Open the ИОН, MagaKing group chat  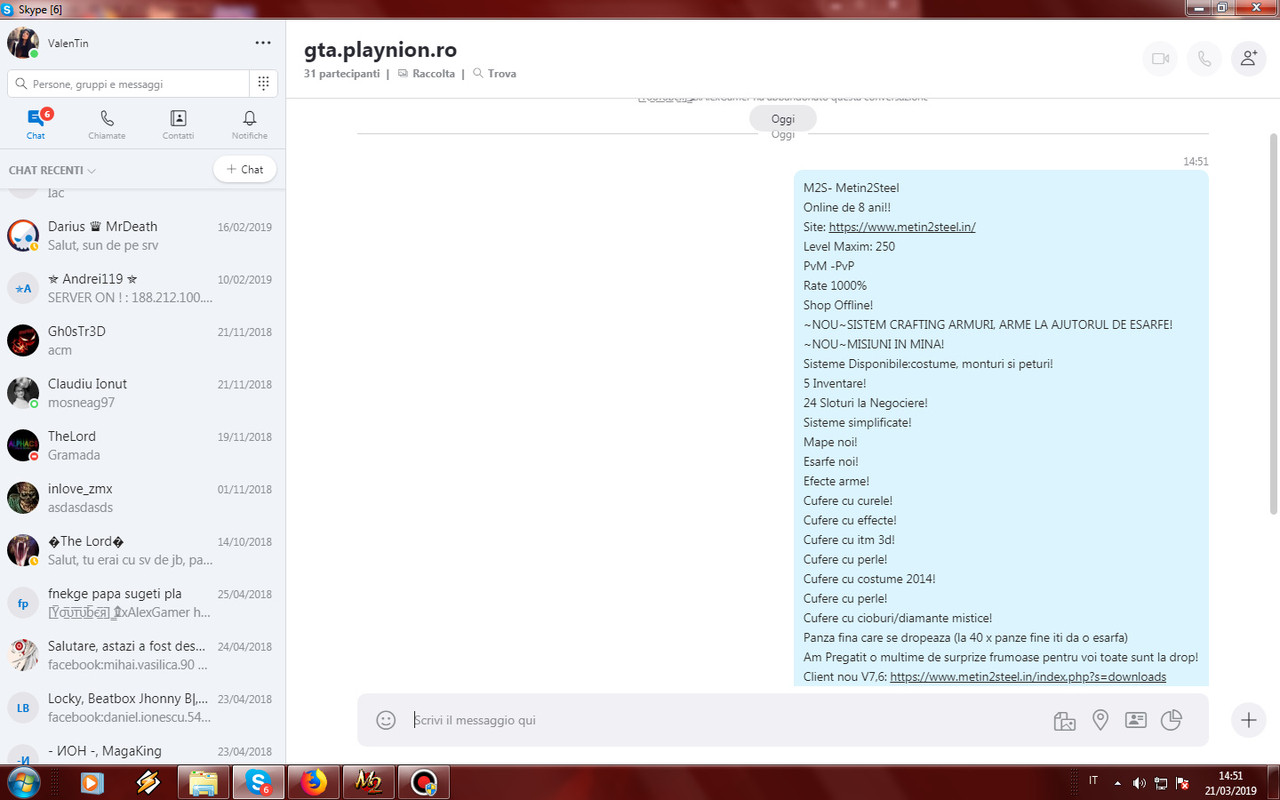142,749
